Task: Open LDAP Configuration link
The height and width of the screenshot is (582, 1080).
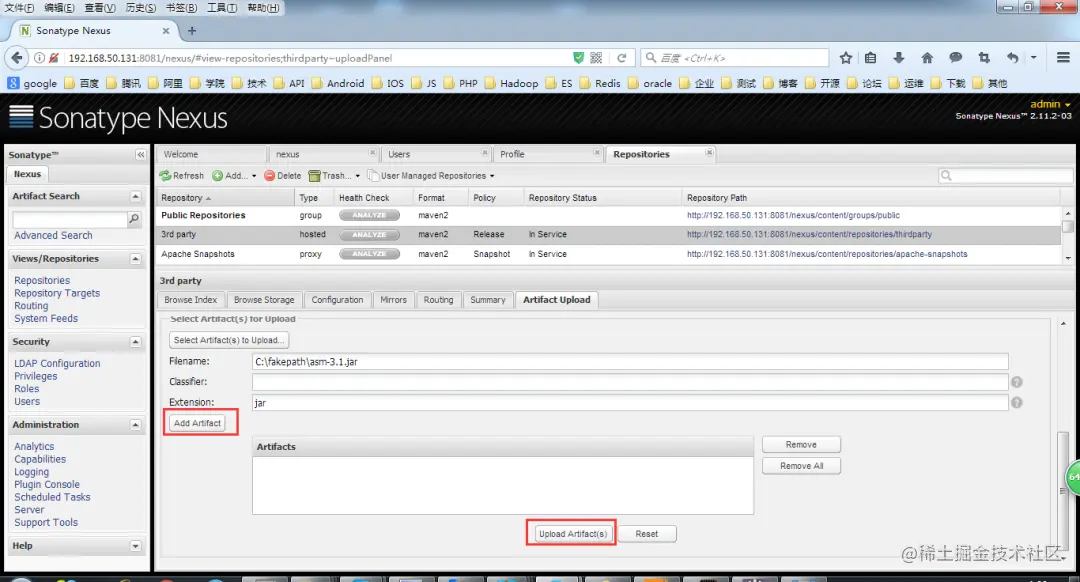Action: tap(57, 364)
